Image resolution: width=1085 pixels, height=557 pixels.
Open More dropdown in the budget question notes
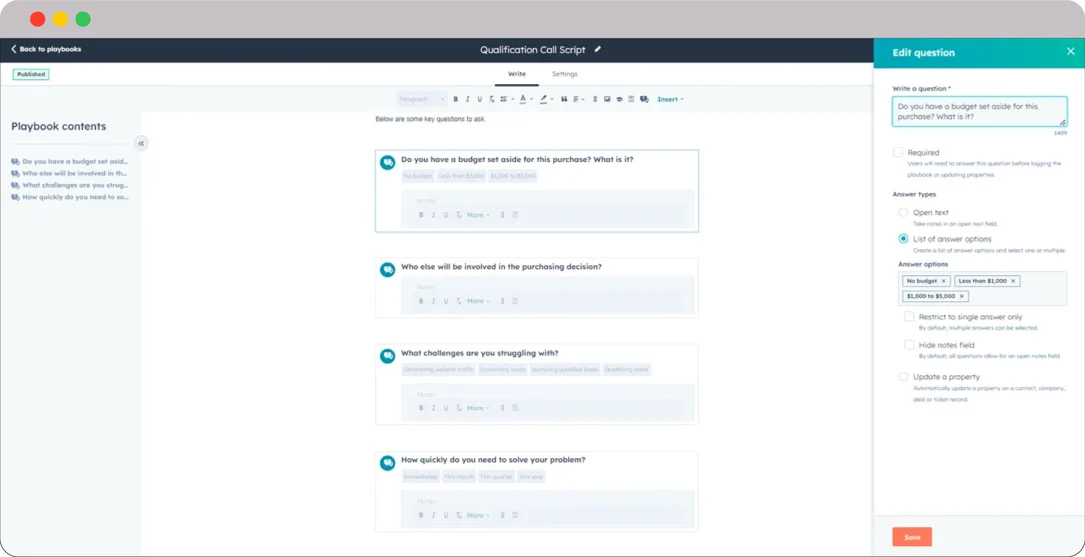tap(478, 214)
